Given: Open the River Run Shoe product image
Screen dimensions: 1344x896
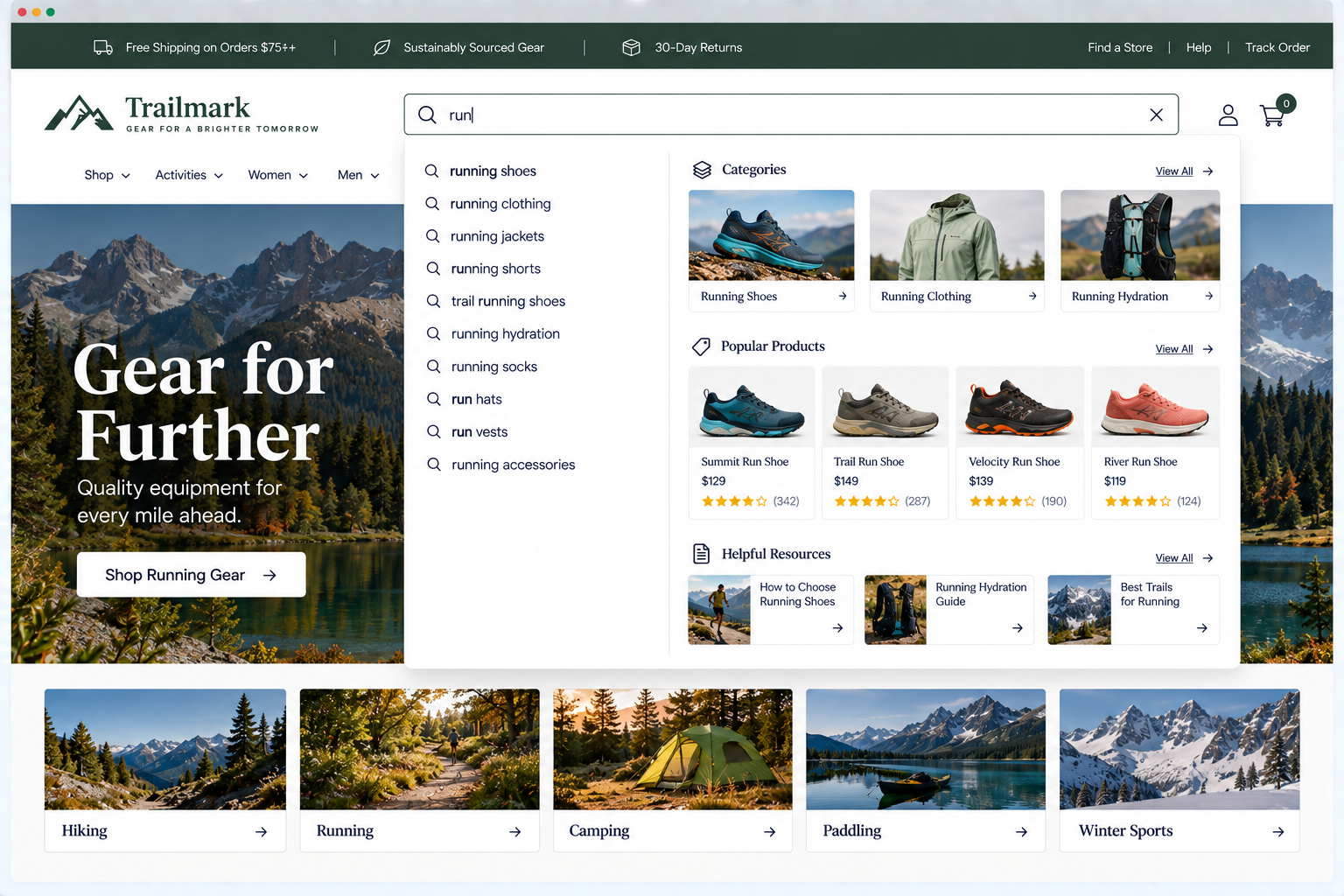Looking at the screenshot, I should coord(1155,408).
